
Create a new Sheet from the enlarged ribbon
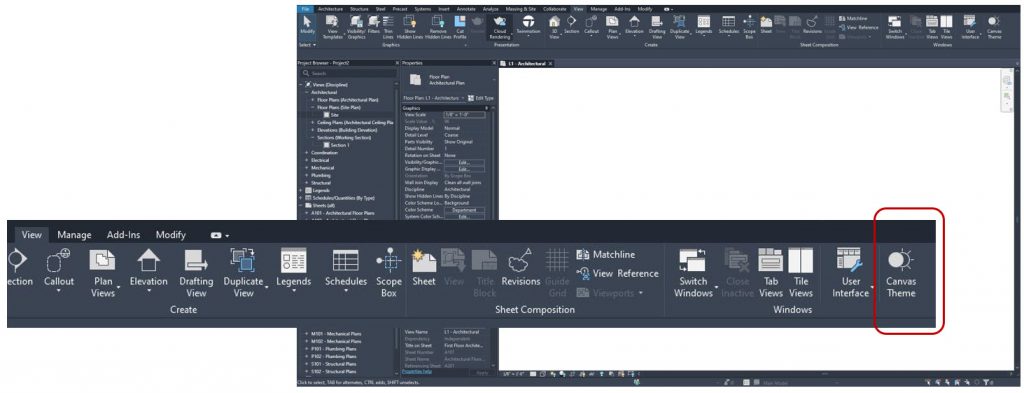(424, 268)
